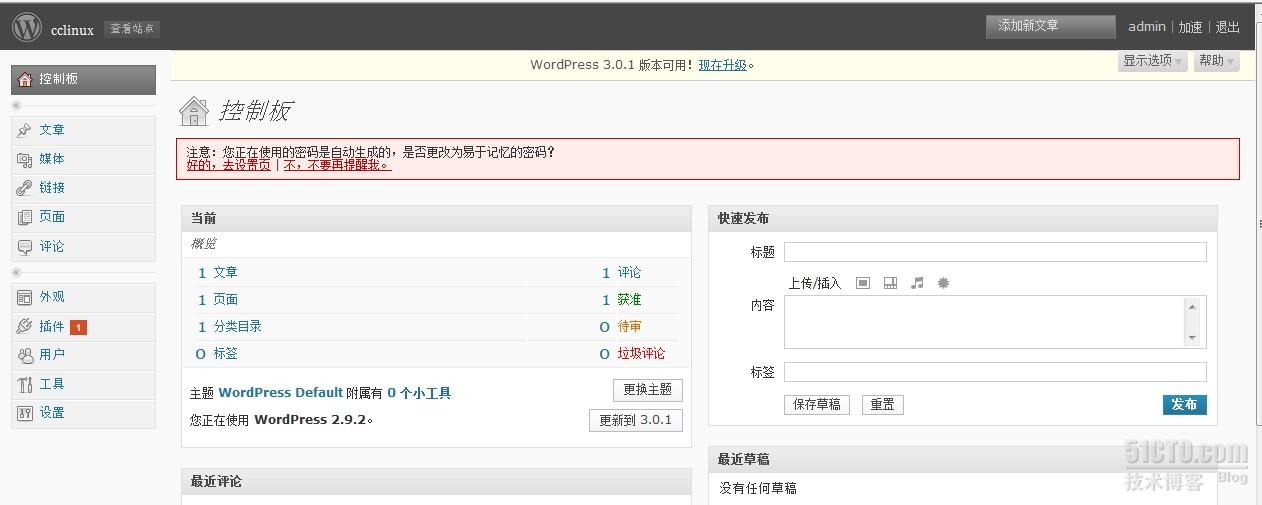Image resolution: width=1262 pixels, height=505 pixels.
Task: Click the add media star icon
Action: click(943, 283)
